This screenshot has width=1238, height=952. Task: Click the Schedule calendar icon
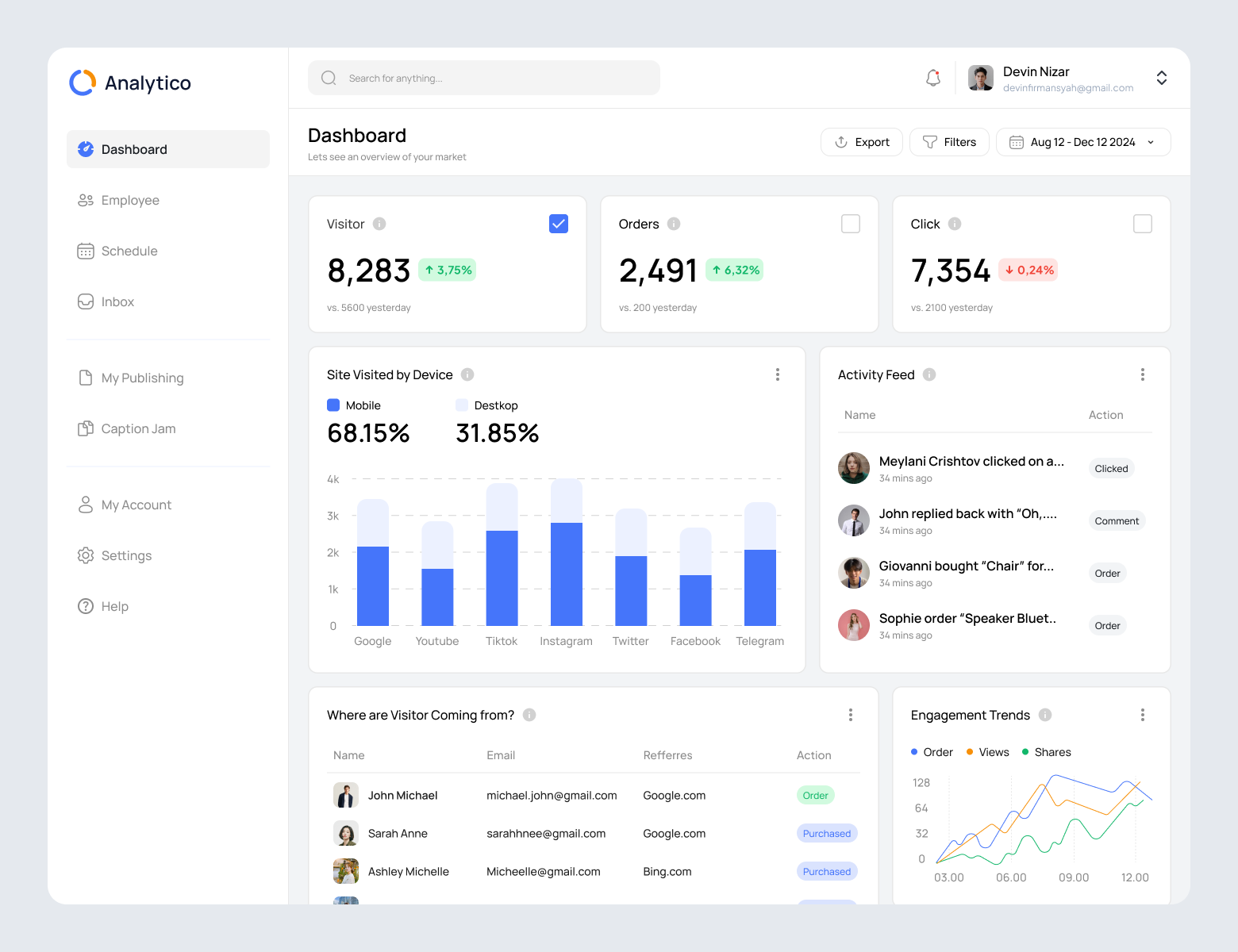point(86,251)
